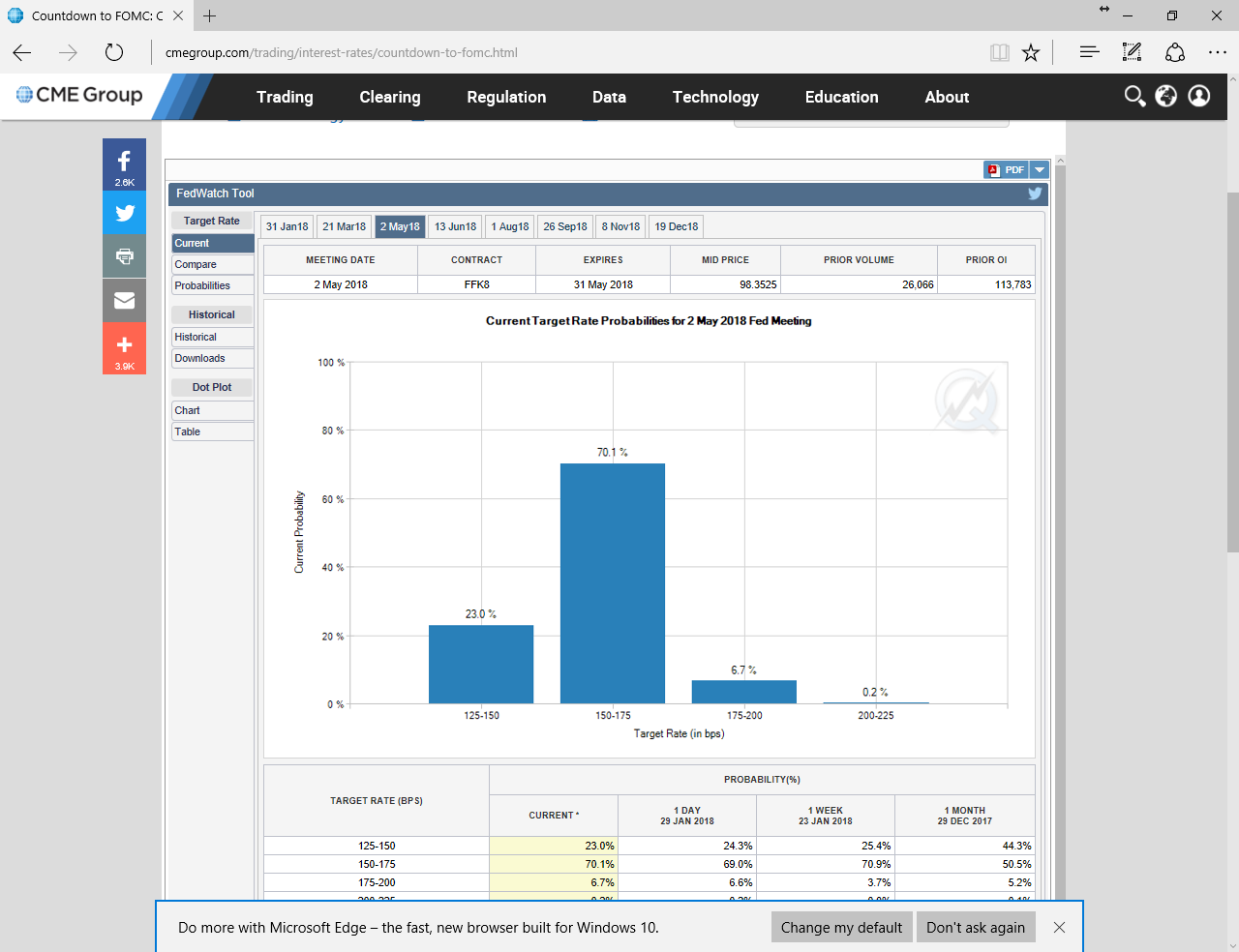Click the email share envelope icon

[124, 301]
